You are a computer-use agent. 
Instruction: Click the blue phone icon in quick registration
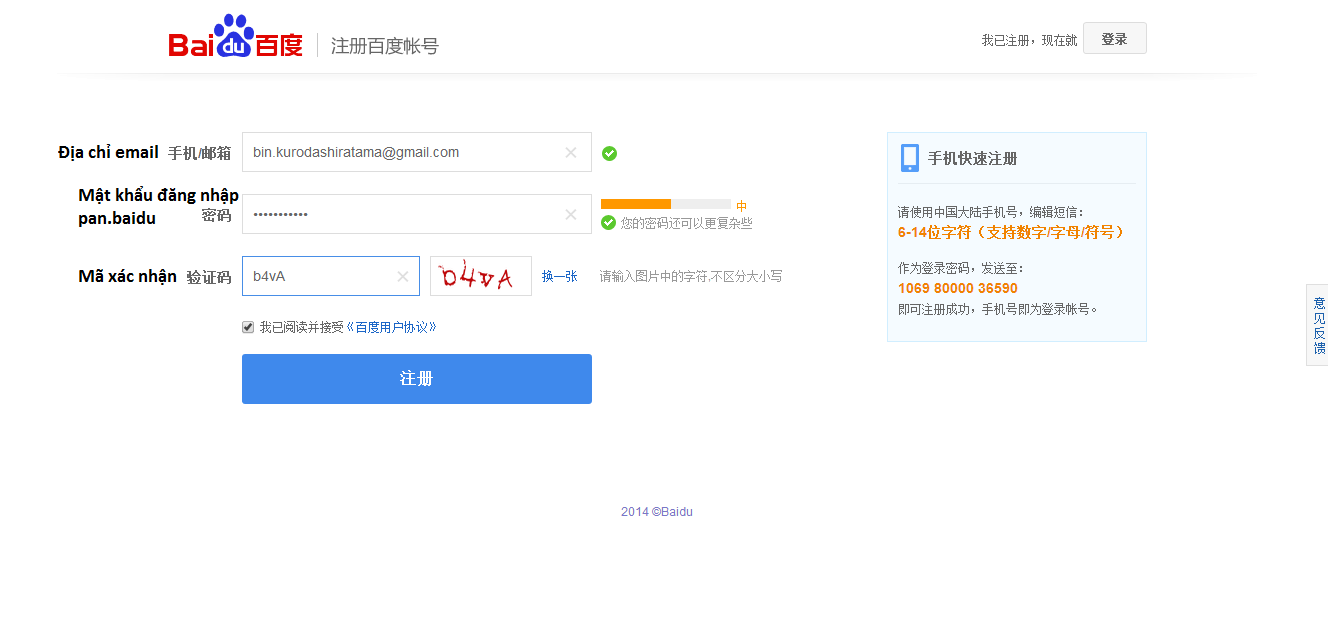(910, 158)
